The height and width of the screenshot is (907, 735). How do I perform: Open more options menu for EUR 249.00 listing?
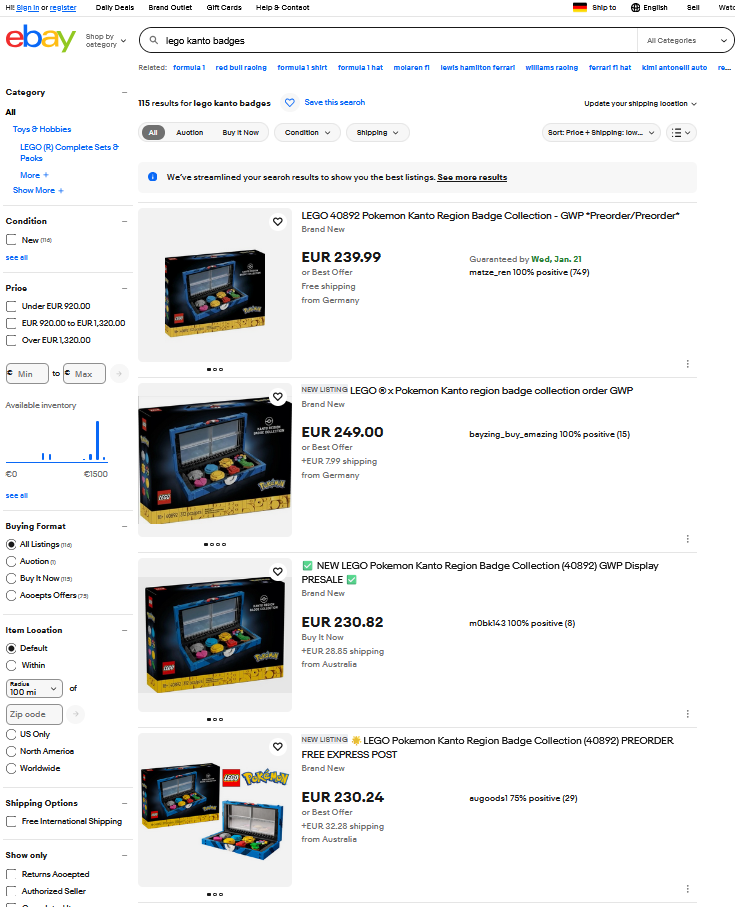coord(687,539)
